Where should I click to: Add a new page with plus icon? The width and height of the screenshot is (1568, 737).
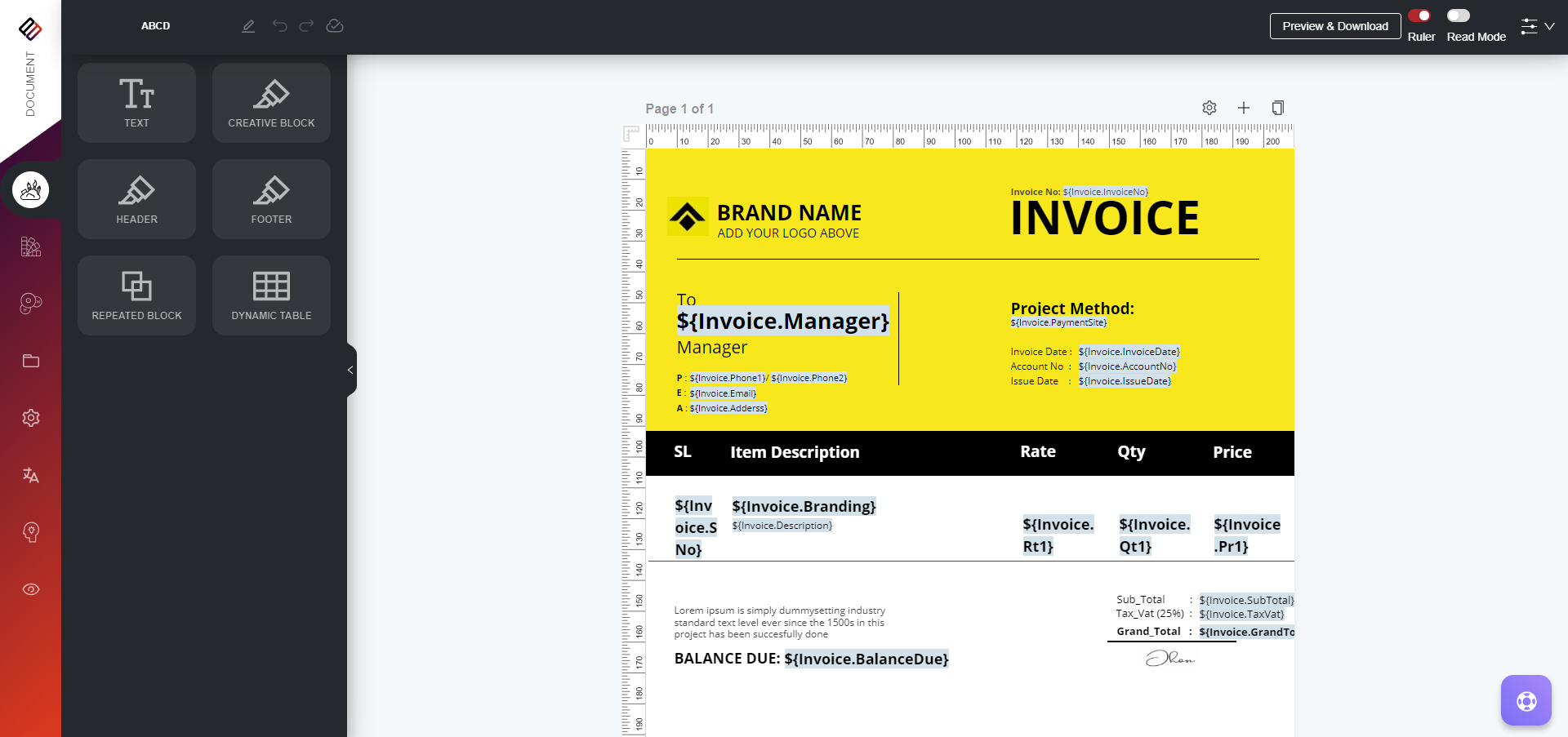point(1244,108)
